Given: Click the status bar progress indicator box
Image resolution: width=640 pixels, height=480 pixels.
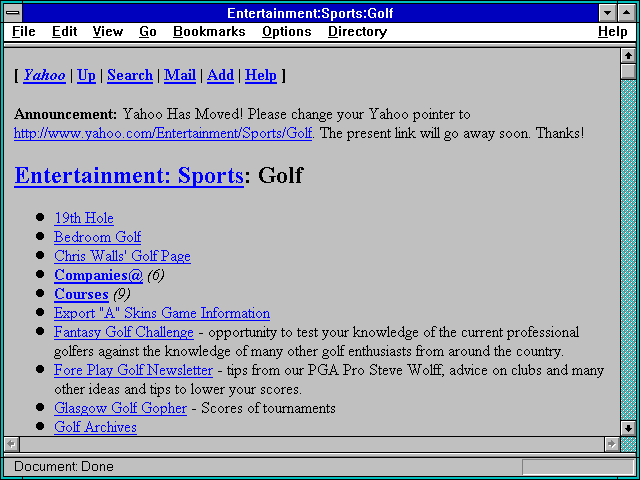Looking at the screenshot, I should [578, 467].
